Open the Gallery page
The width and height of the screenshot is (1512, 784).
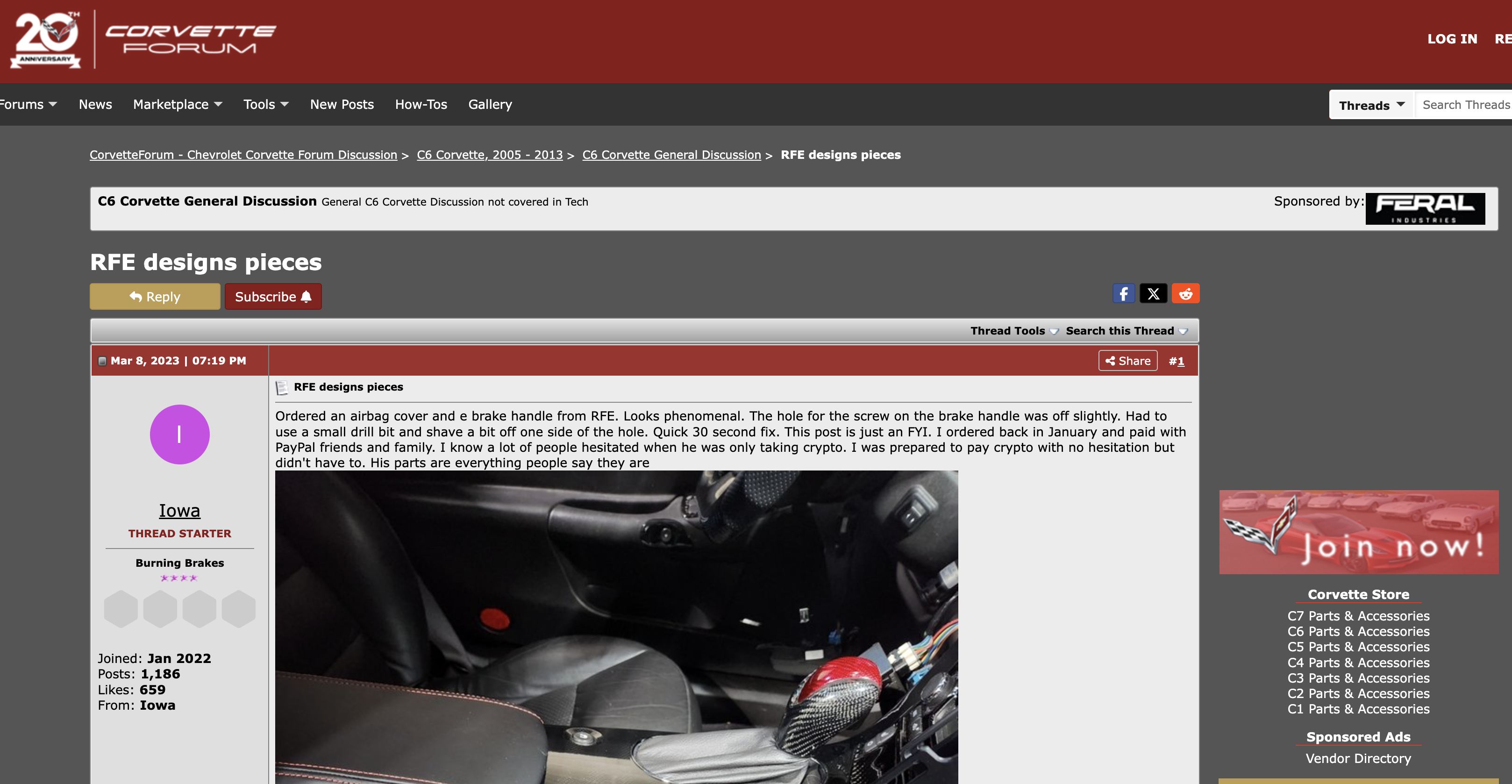[490, 105]
